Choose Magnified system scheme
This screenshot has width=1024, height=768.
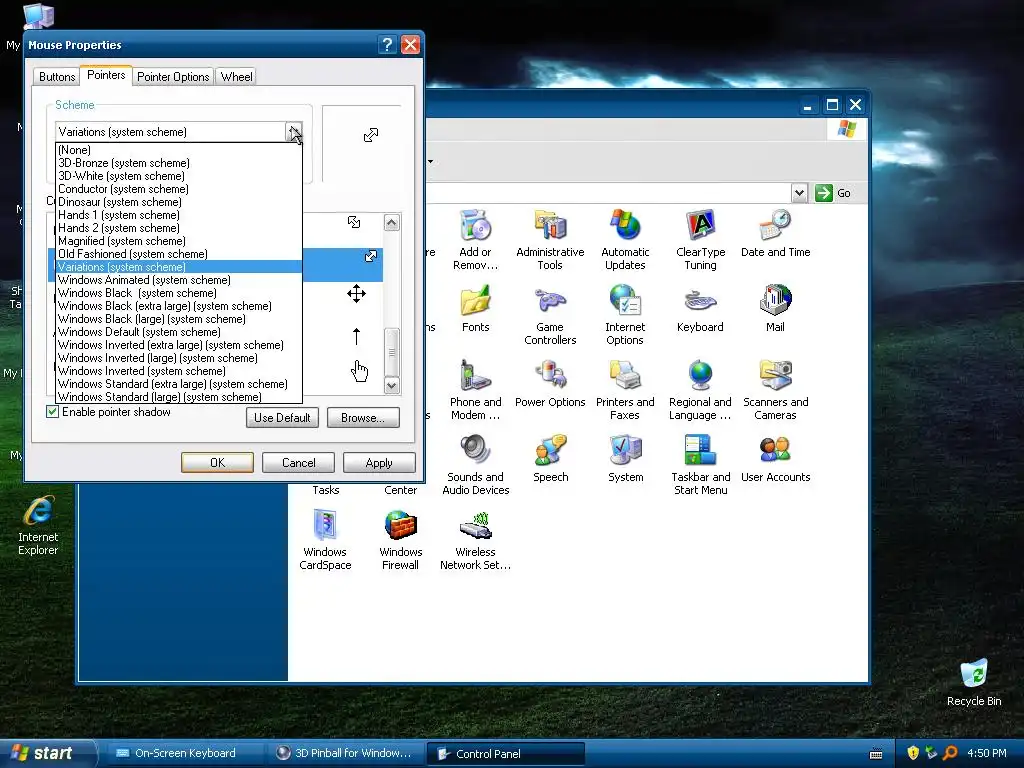178,241
